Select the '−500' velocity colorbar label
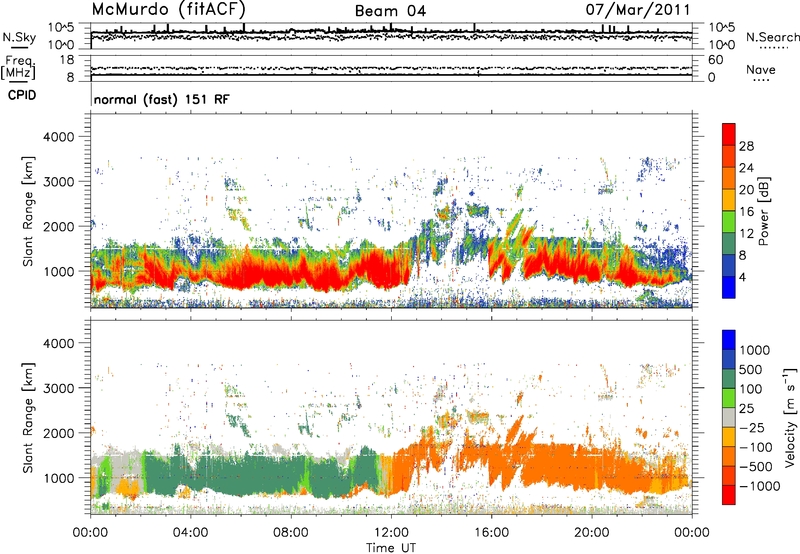Screen dimensions: 800x554 click(x=756, y=467)
